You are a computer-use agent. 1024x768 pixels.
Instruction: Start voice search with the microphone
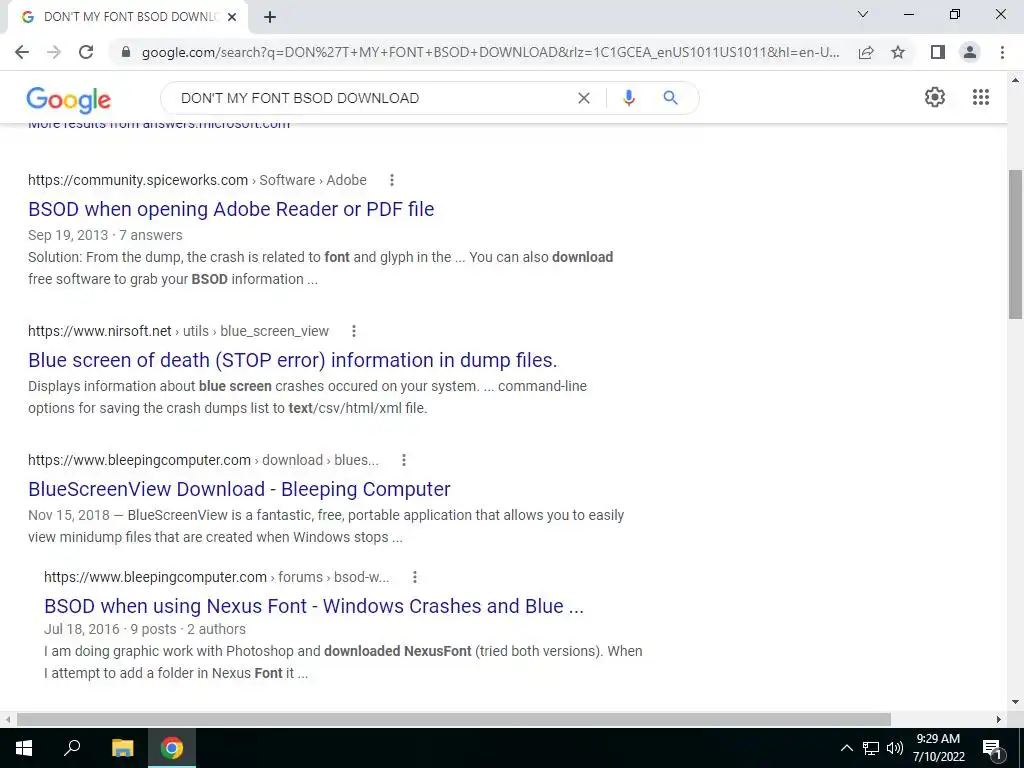coord(628,98)
